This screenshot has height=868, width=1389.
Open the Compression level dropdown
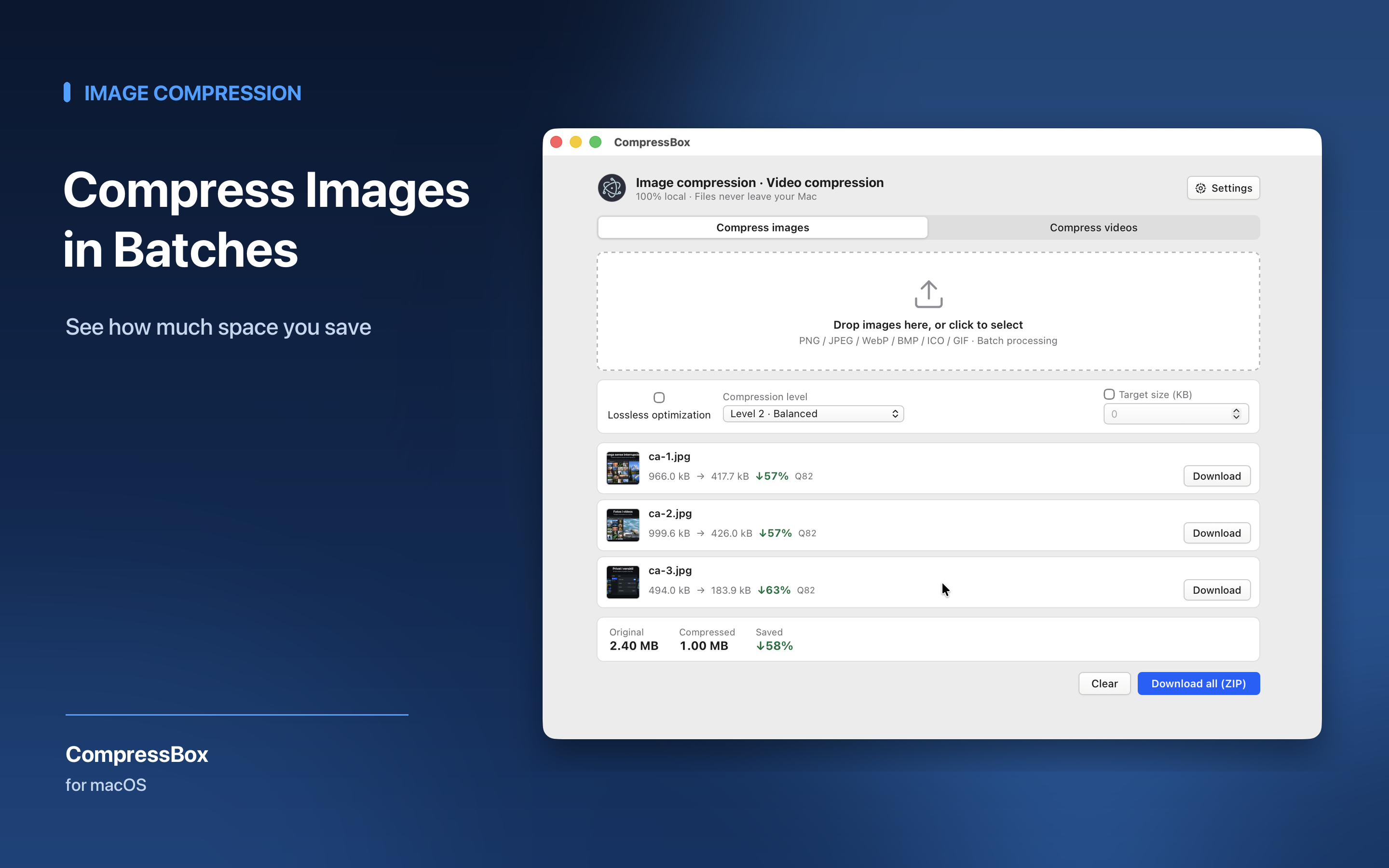click(x=813, y=414)
